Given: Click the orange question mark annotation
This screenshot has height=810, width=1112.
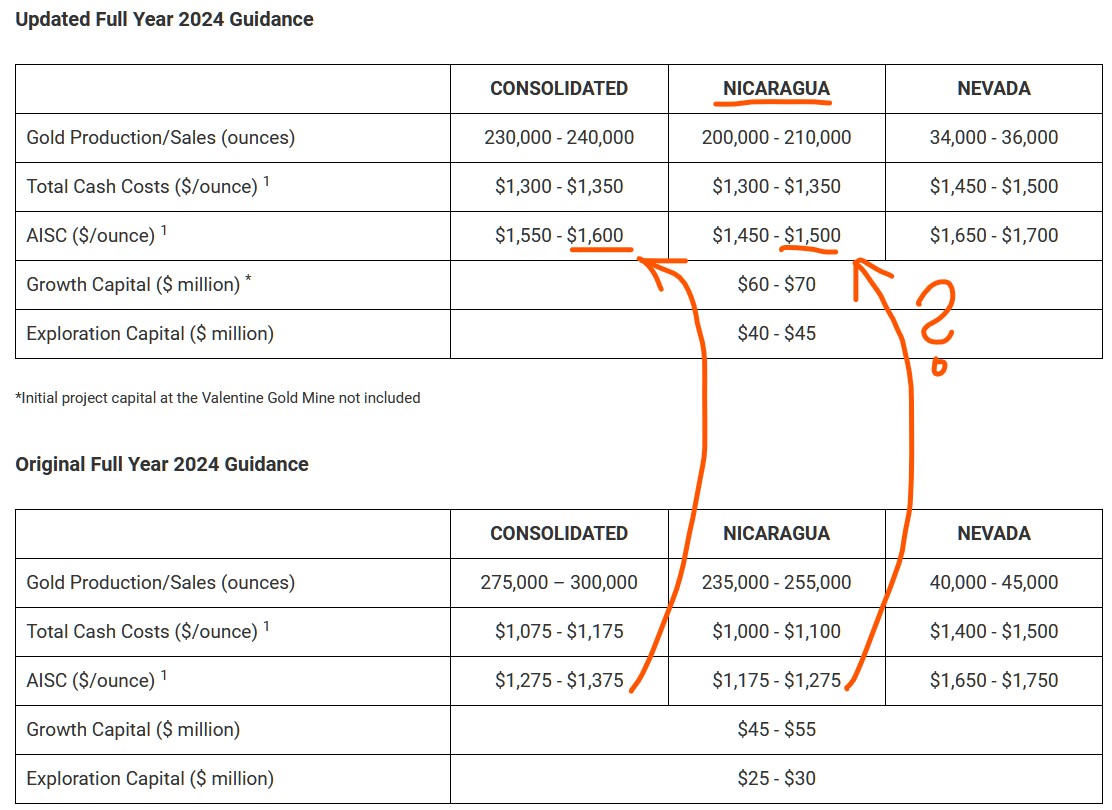Looking at the screenshot, I should 936,325.
